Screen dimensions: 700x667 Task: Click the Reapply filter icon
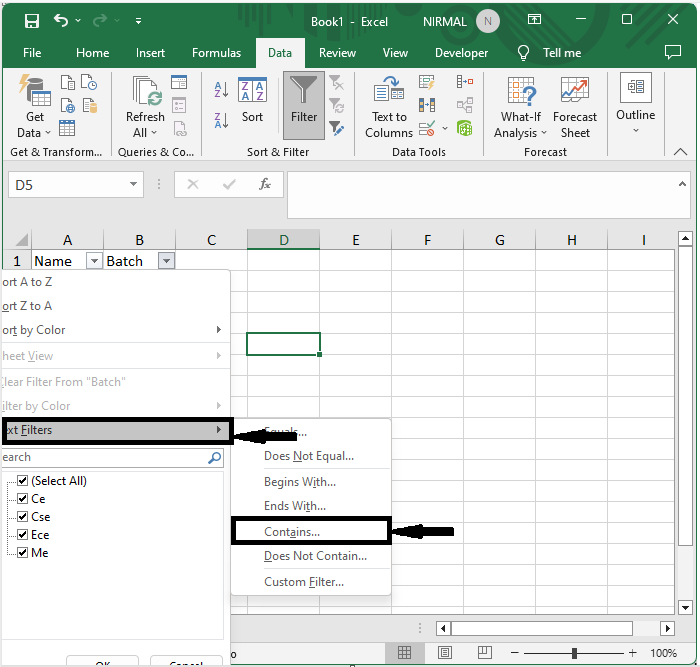(337, 106)
